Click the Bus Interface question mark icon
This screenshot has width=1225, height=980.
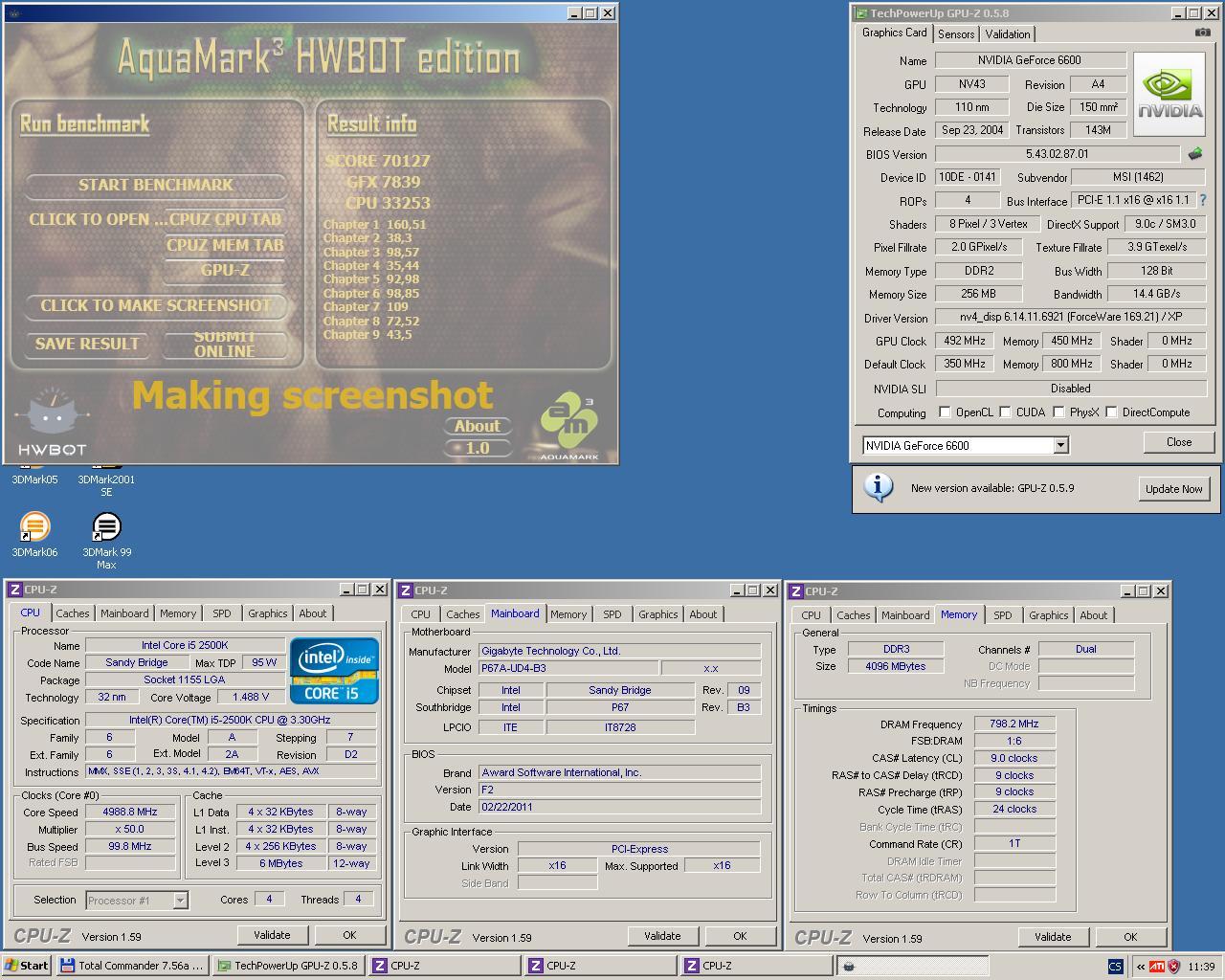(1203, 200)
